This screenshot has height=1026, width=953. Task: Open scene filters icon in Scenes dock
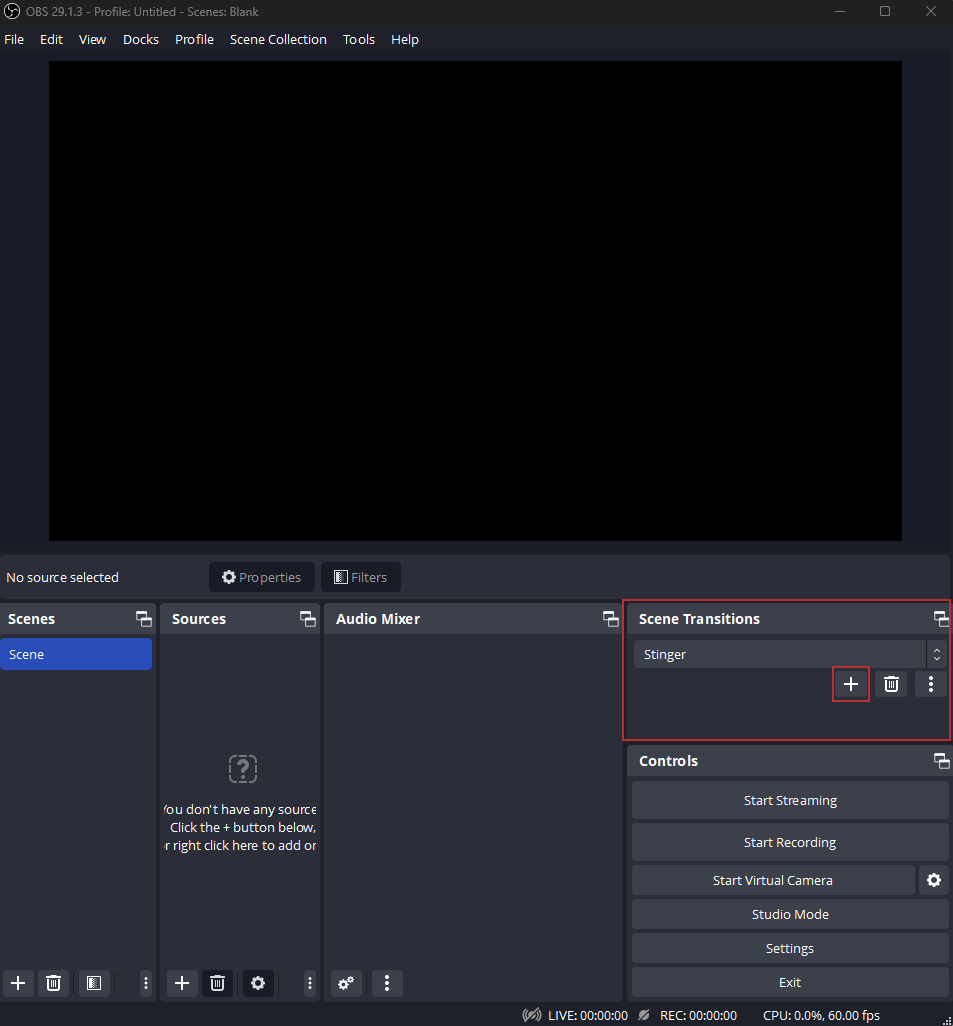tap(93, 983)
